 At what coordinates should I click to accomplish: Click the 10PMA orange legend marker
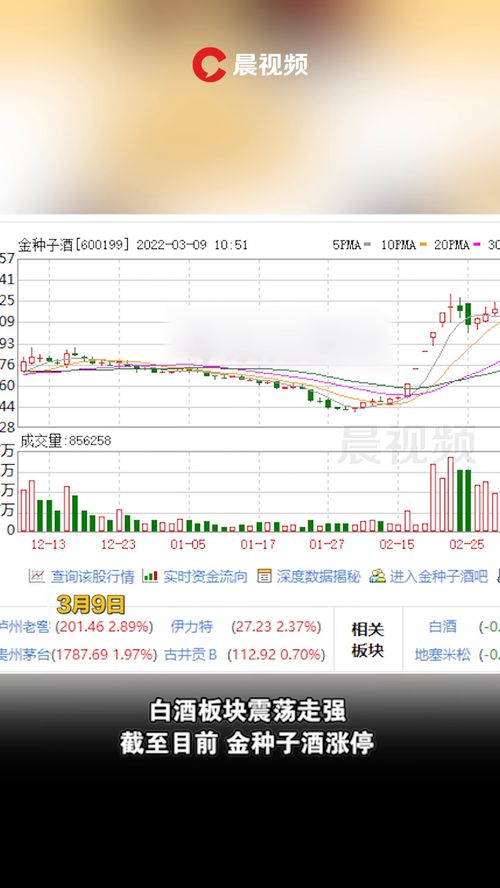point(421,245)
